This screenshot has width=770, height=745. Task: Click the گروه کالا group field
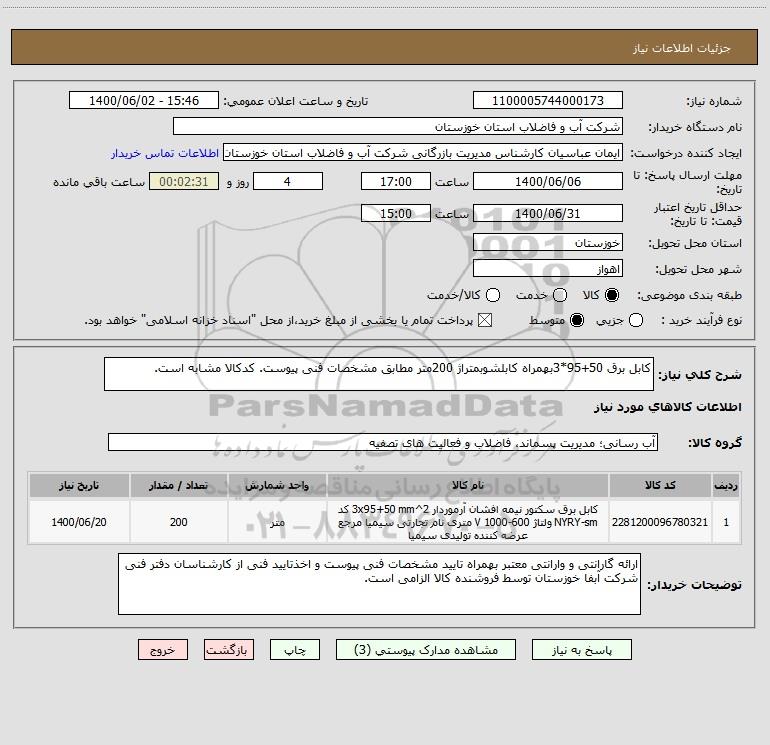pos(383,442)
